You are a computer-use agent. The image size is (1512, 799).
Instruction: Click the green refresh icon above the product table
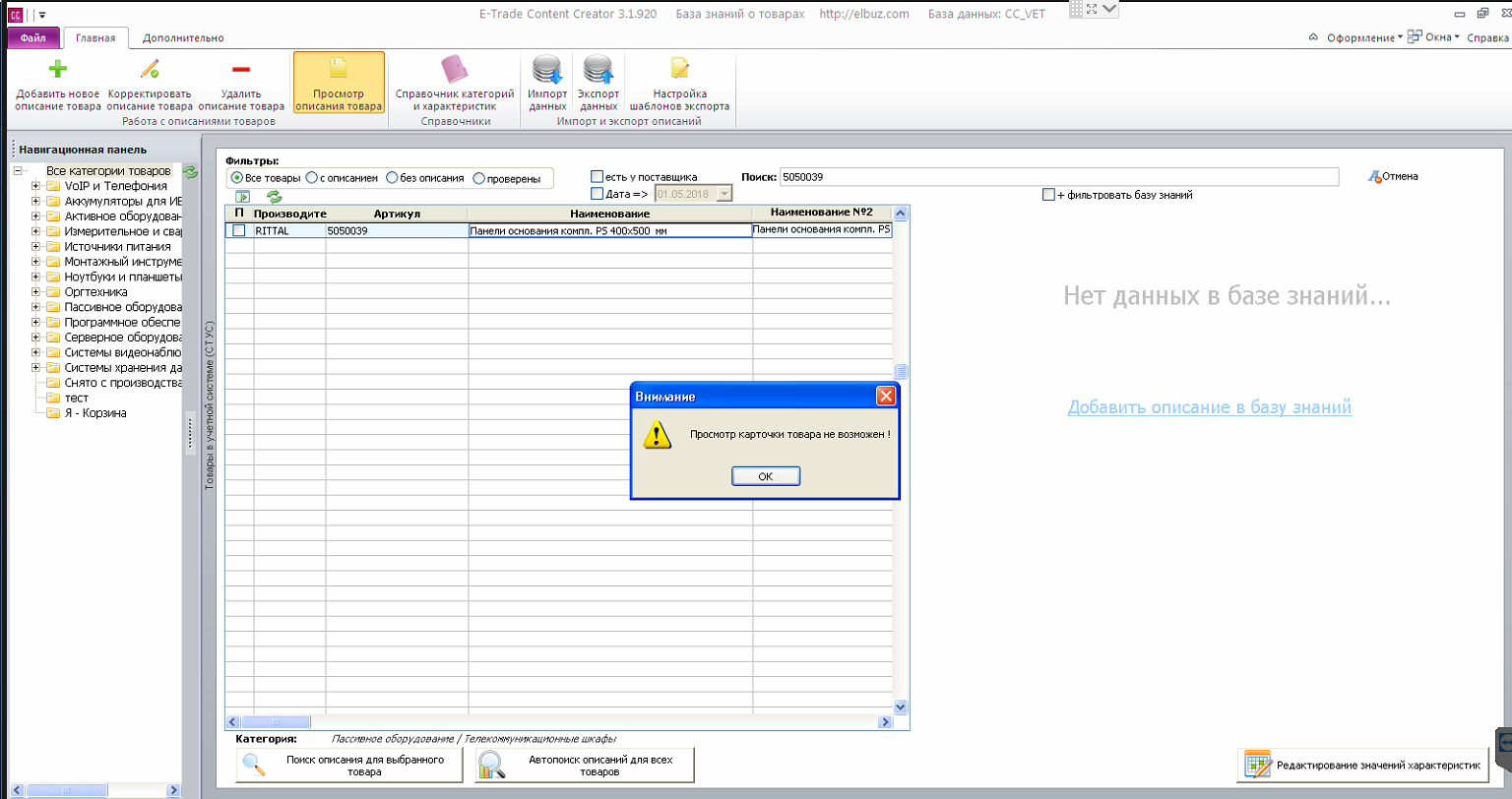[275, 197]
